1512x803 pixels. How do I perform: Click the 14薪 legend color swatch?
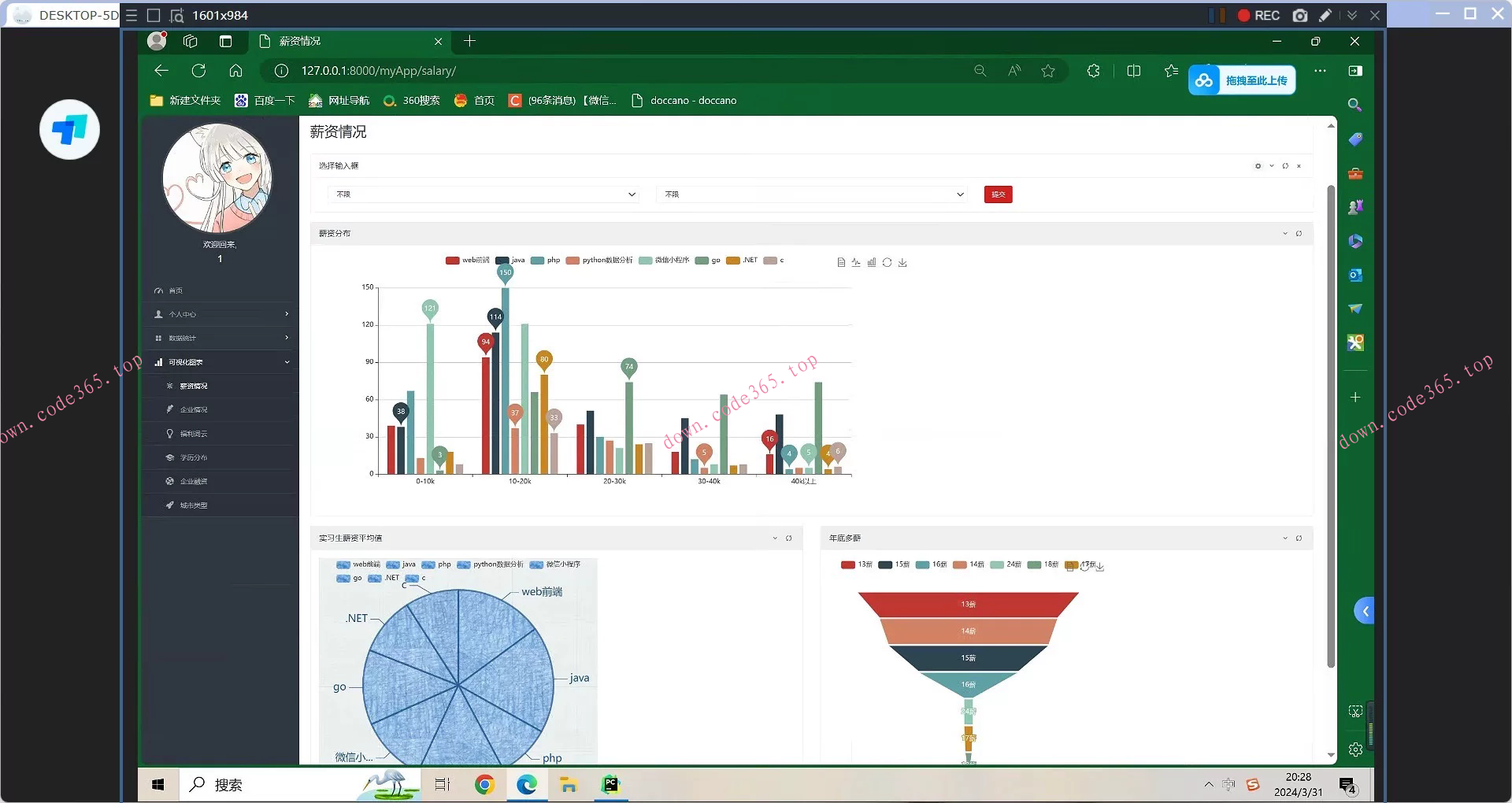(960, 564)
